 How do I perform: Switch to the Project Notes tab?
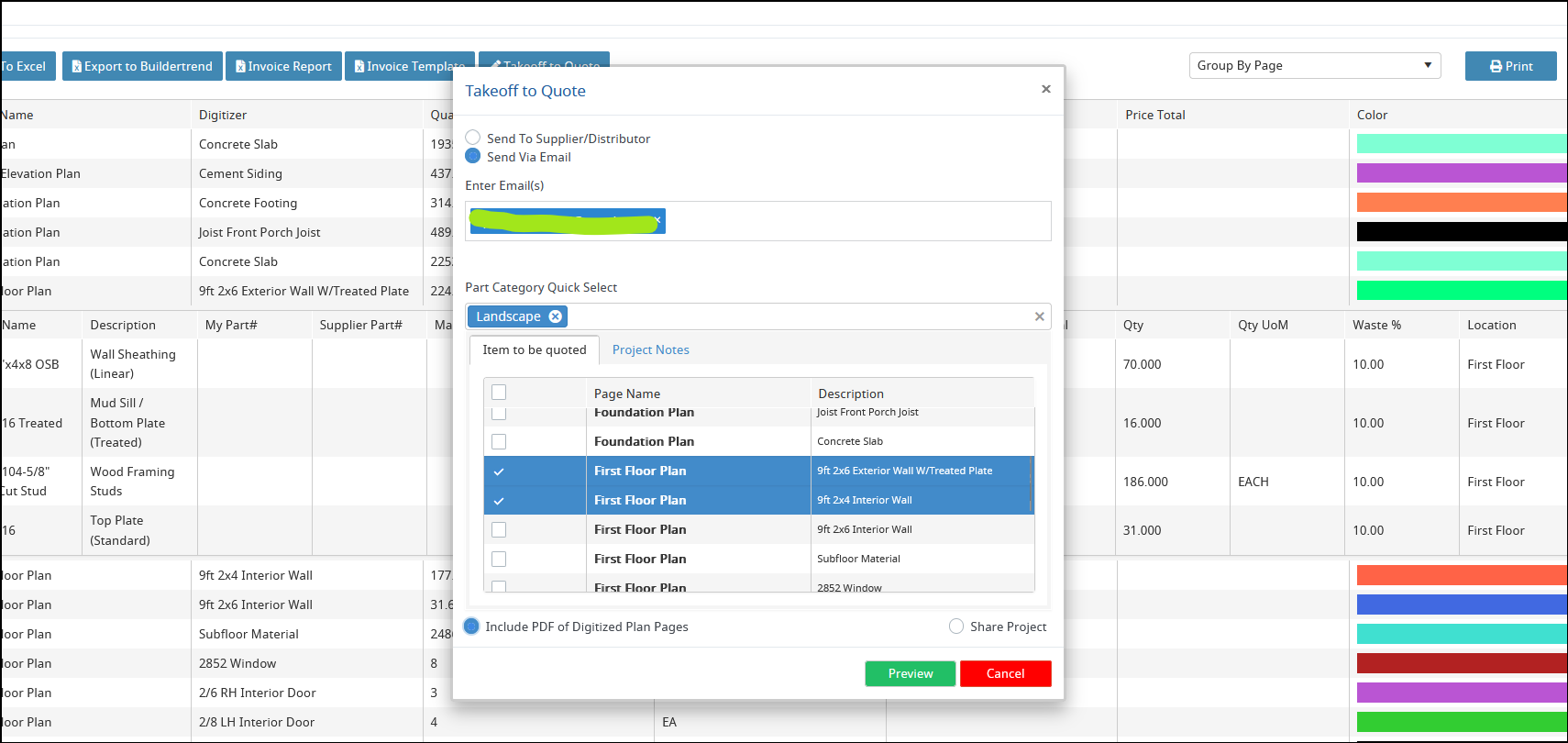click(650, 349)
